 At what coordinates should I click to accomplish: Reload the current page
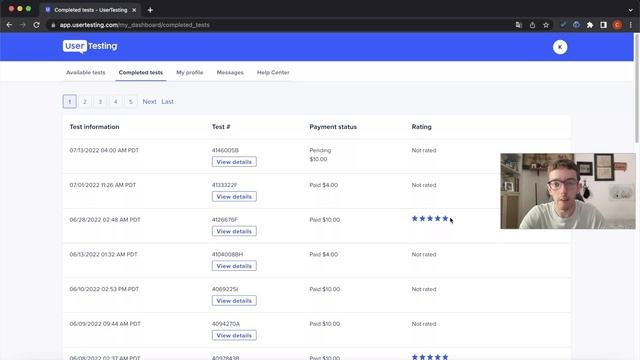point(36,25)
